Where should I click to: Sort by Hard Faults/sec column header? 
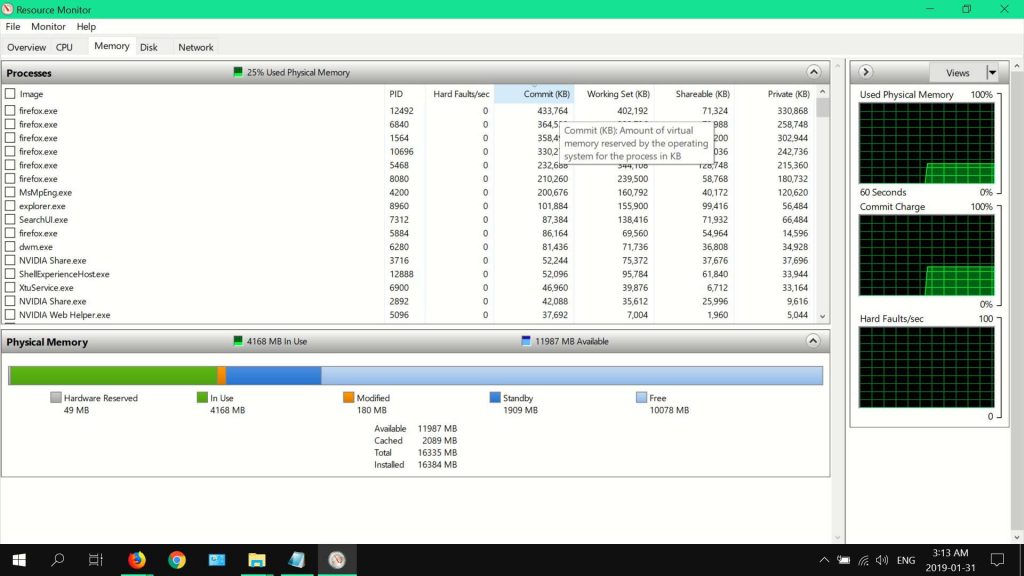[460, 94]
